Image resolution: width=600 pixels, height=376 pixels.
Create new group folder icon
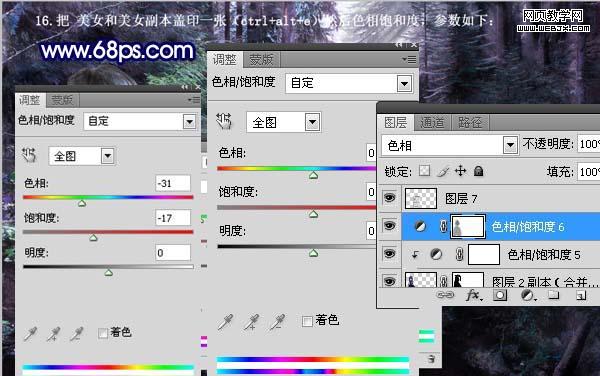pyautogui.click(x=553, y=295)
